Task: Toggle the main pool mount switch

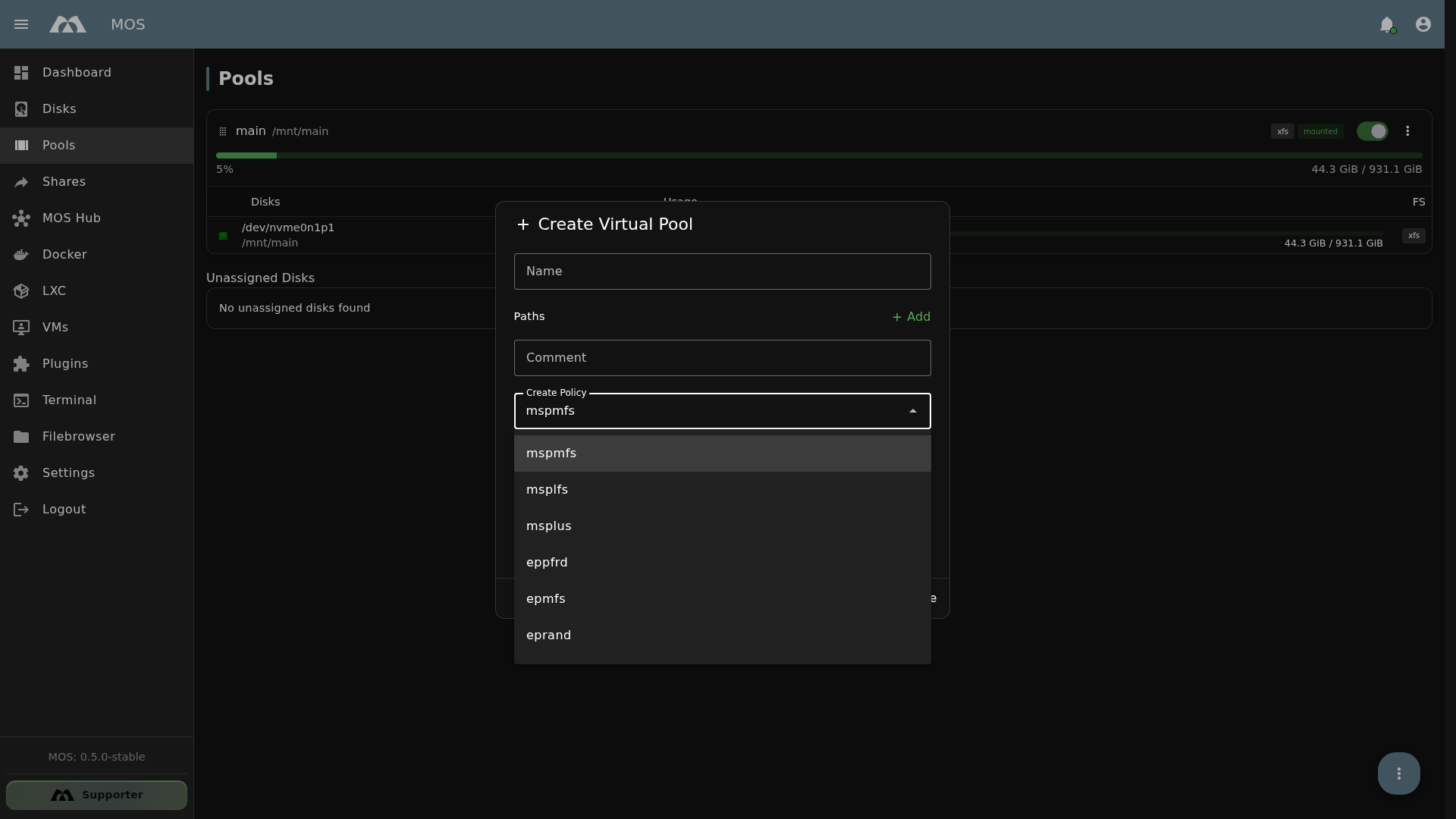Action: click(x=1373, y=131)
